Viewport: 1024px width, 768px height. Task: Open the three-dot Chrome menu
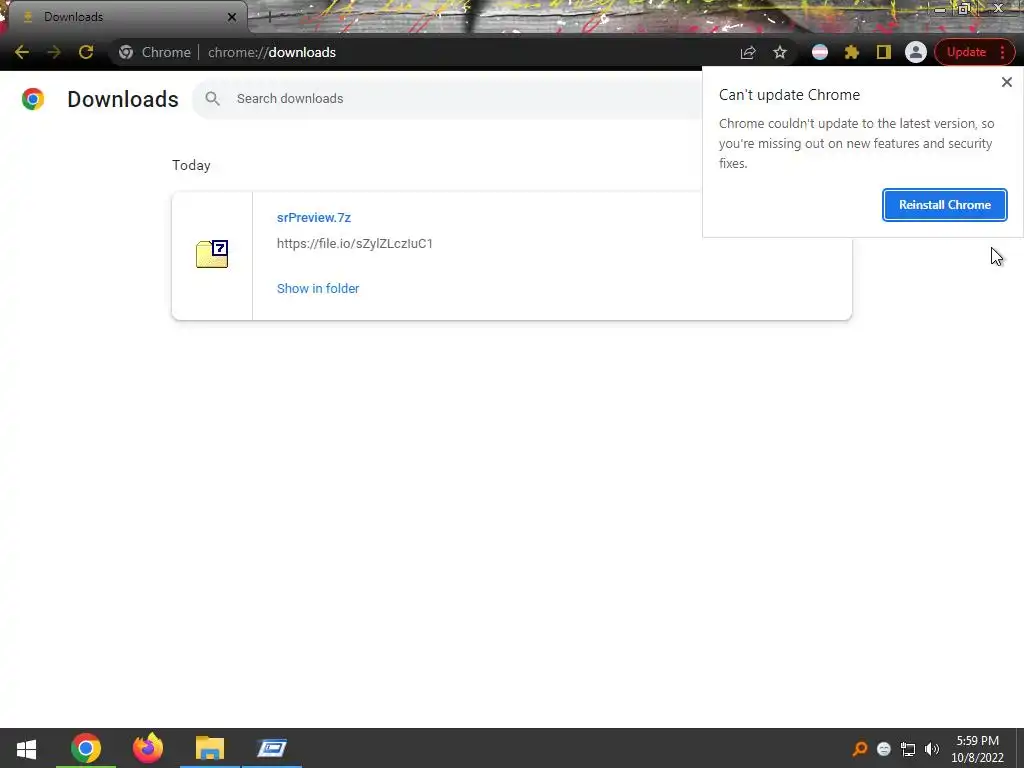[1002, 52]
